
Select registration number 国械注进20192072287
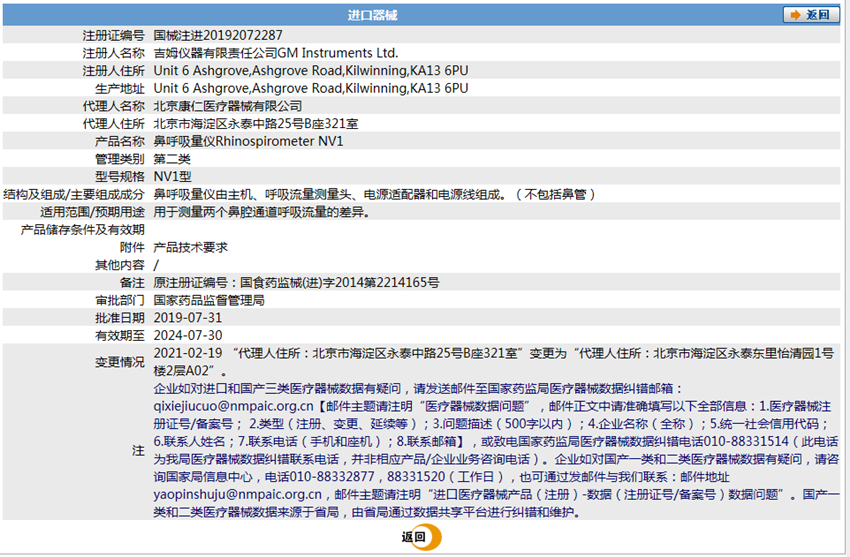218,35
